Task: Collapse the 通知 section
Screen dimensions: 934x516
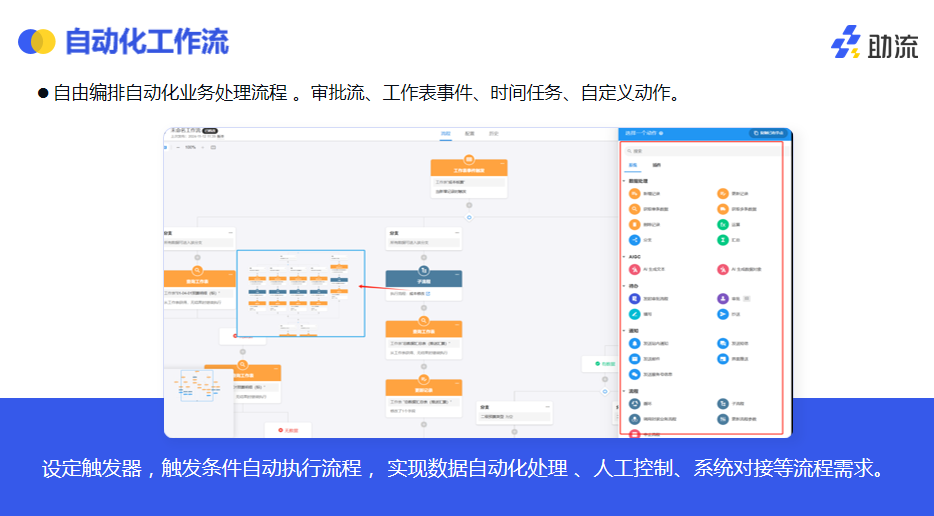Action: click(625, 330)
